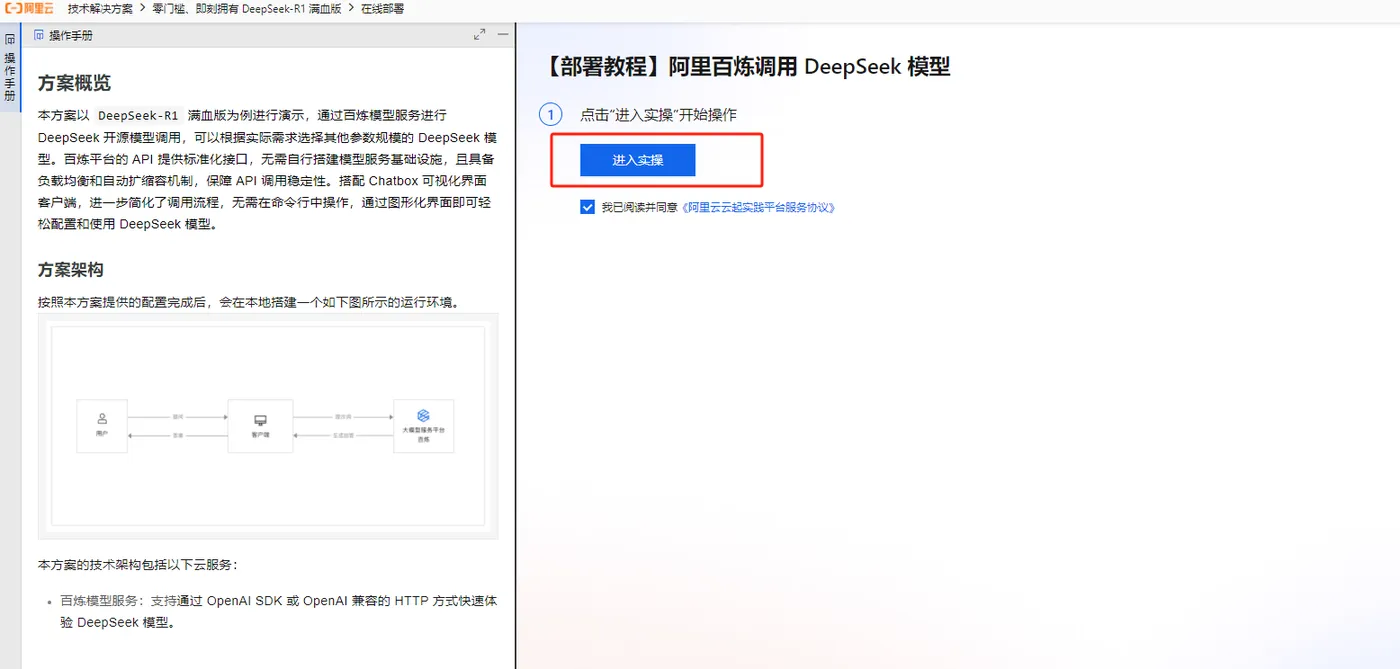
Task: Click the 阿里云 logo in the top bar
Action: (29, 8)
